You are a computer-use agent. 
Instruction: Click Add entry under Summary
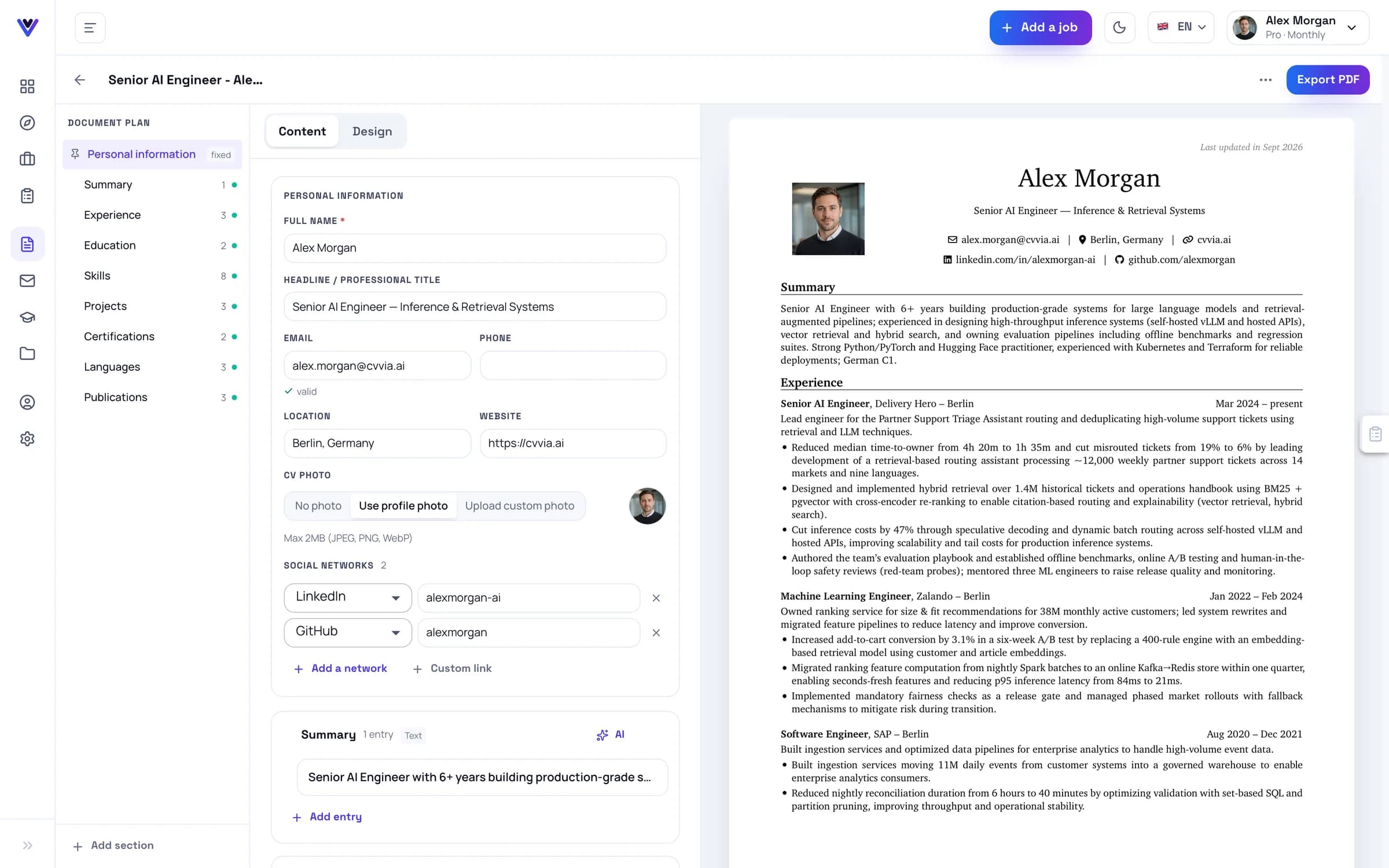tap(328, 817)
